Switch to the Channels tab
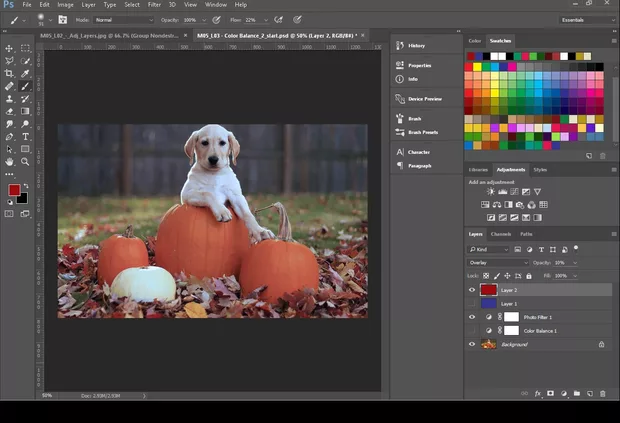 coord(500,234)
